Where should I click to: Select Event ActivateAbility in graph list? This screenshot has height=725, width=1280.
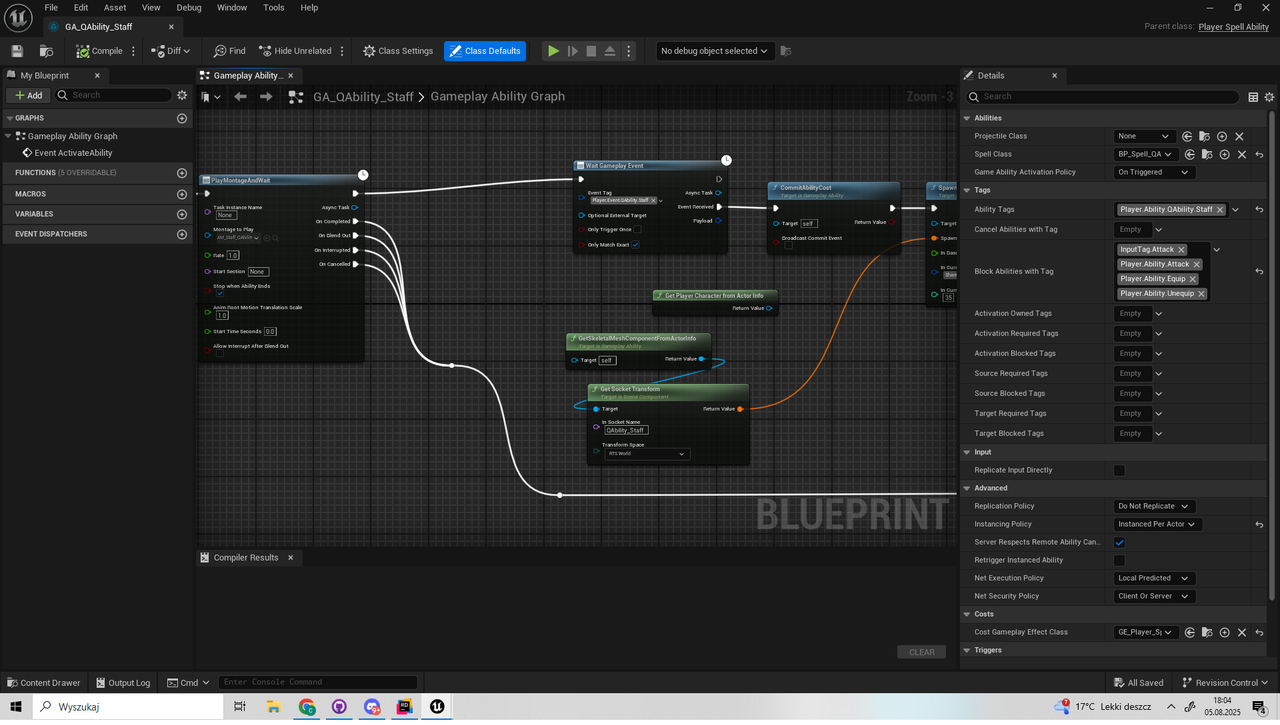73,153
